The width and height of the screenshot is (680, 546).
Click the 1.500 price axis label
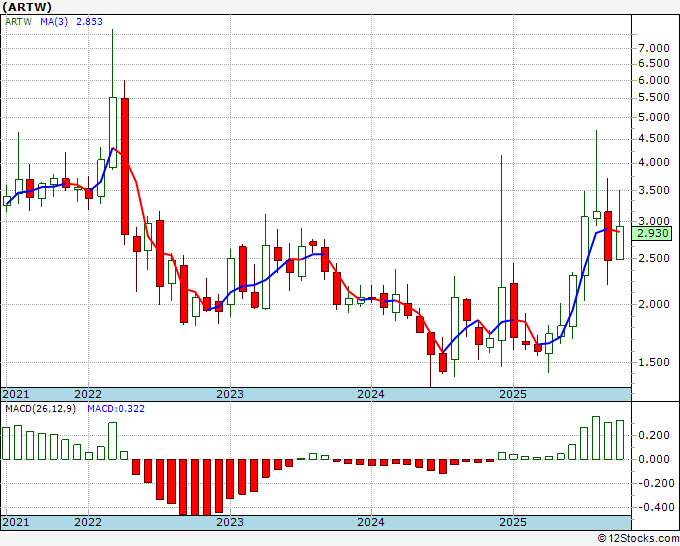pyautogui.click(x=653, y=363)
